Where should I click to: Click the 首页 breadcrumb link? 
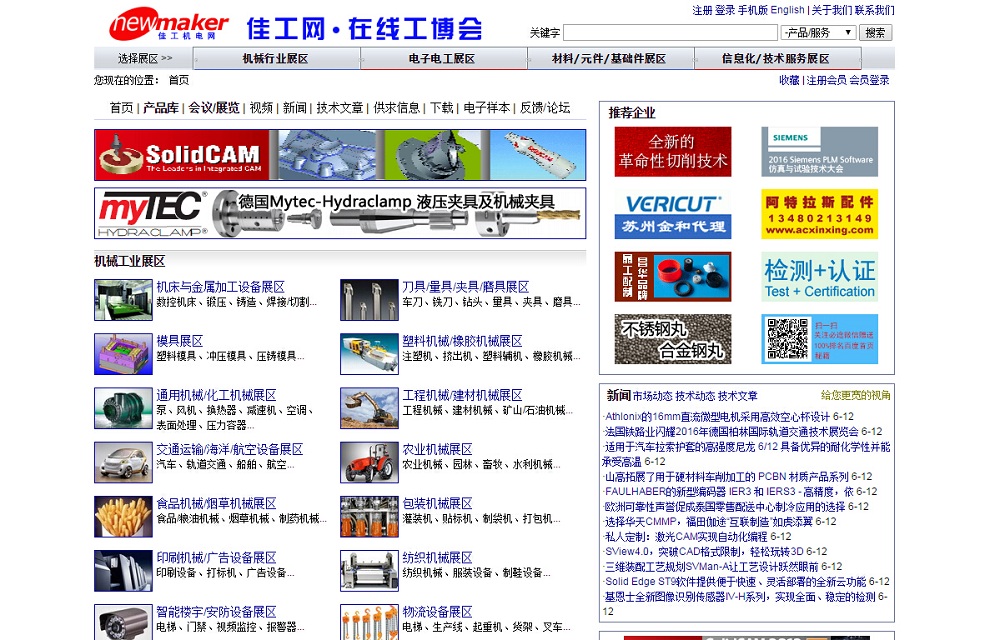coord(179,80)
